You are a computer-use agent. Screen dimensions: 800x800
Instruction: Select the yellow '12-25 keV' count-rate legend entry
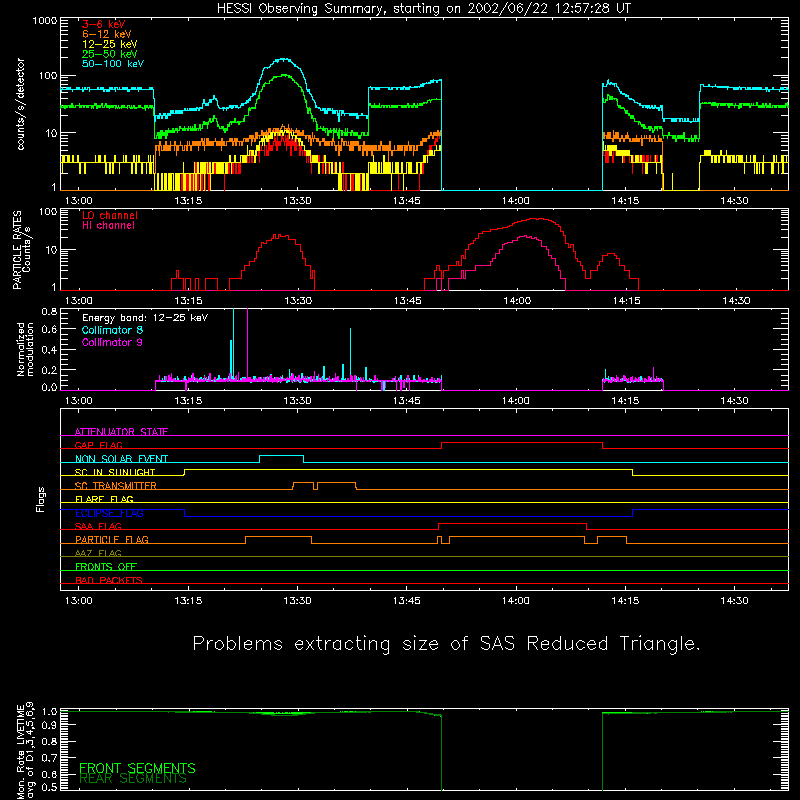(110, 44)
